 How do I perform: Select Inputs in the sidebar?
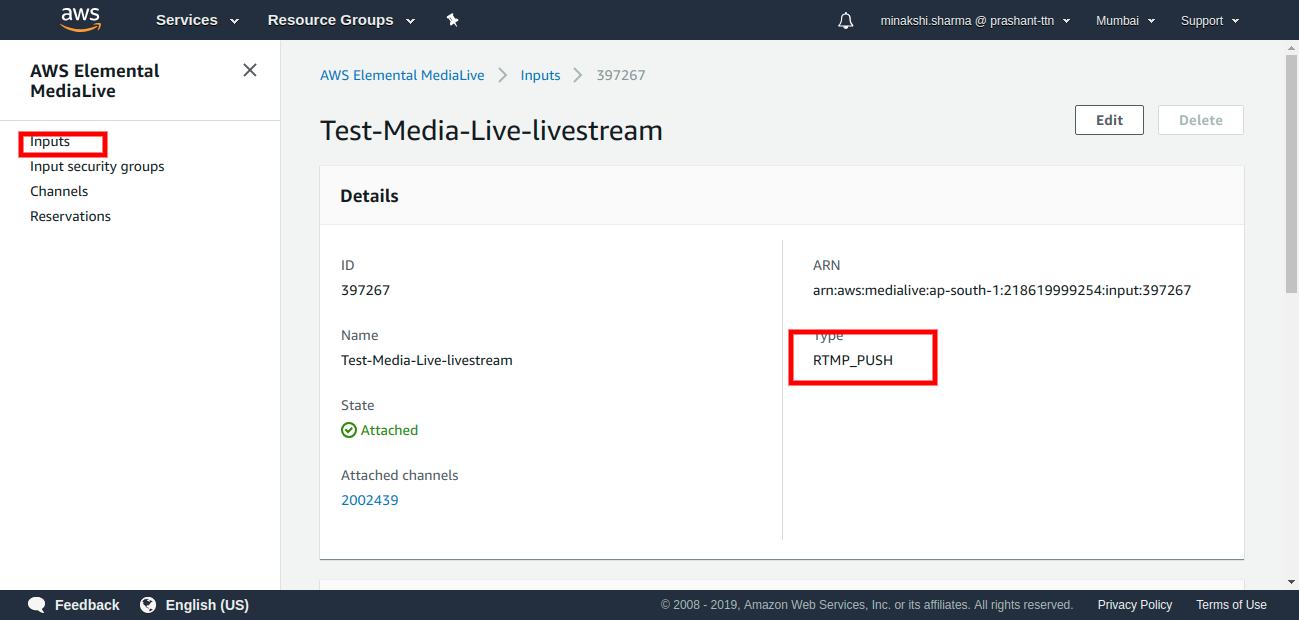pyautogui.click(x=50, y=141)
